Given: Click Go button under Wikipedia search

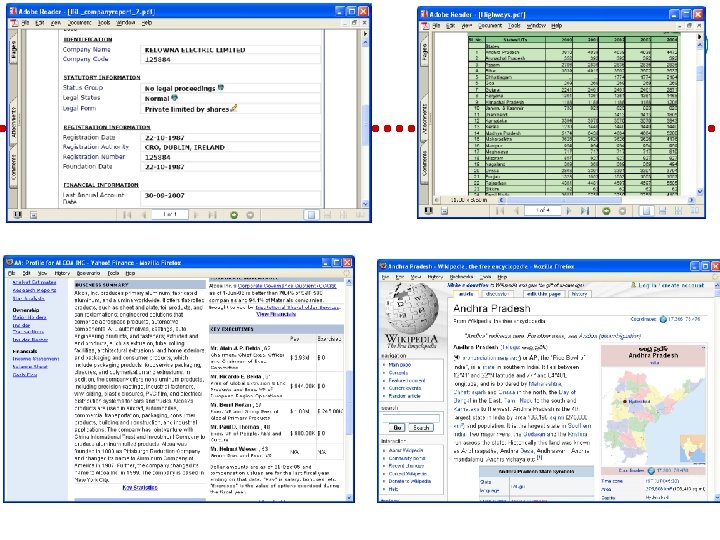Looking at the screenshot, I should click(397, 428).
